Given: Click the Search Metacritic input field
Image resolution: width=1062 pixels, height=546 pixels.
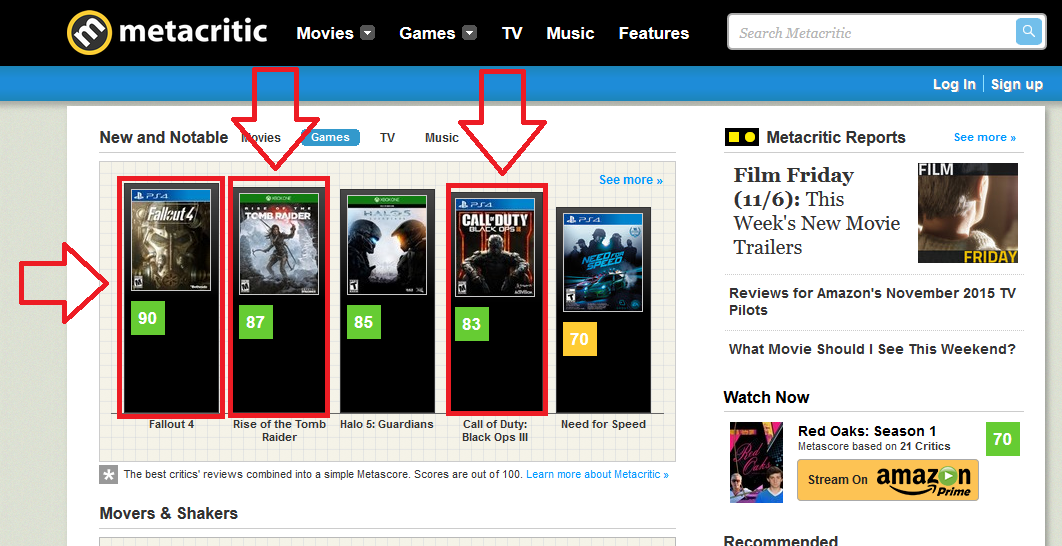Looking at the screenshot, I should (872, 33).
